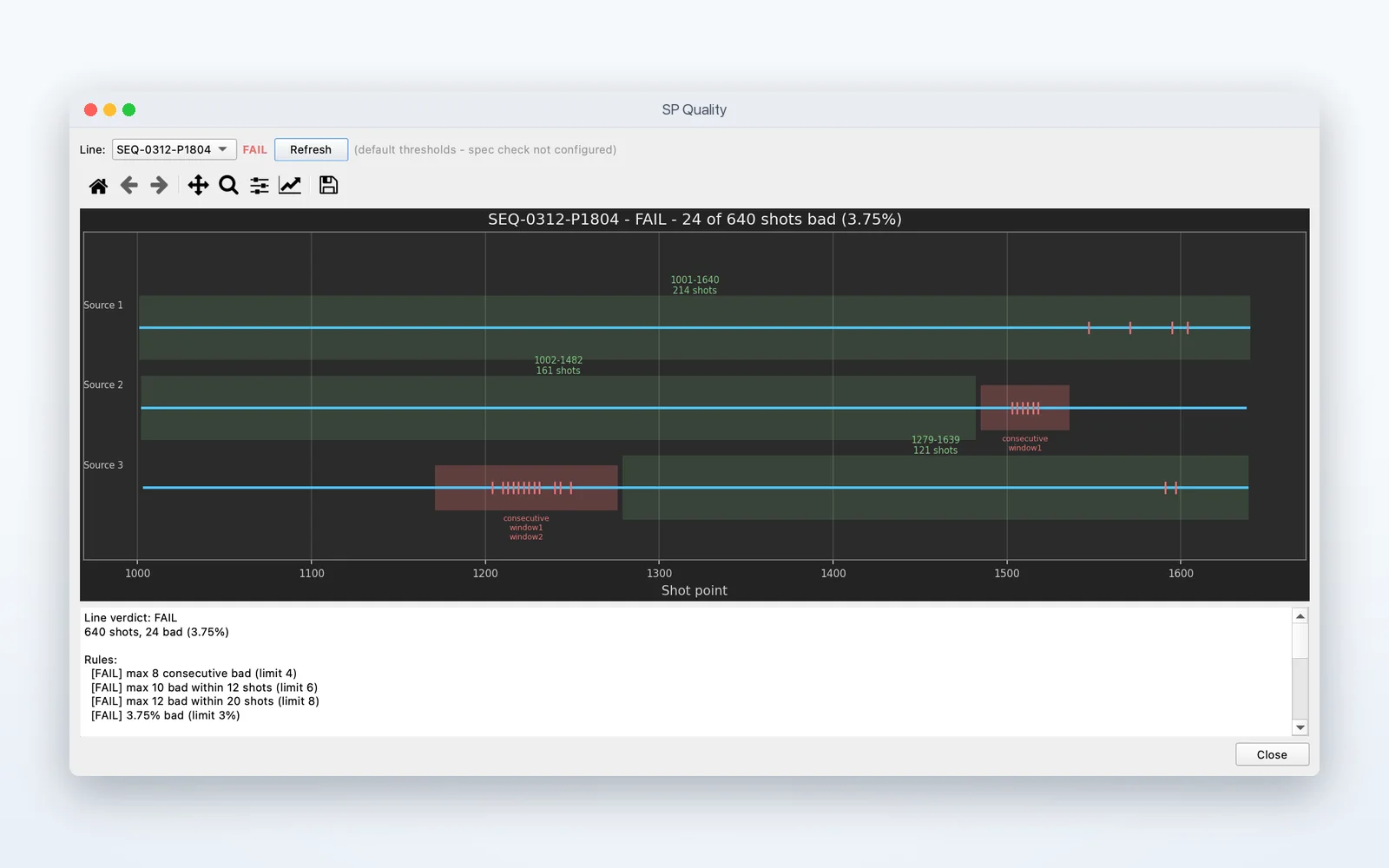Go forward to next plot view
This screenshot has height=868, width=1389.
[159, 185]
